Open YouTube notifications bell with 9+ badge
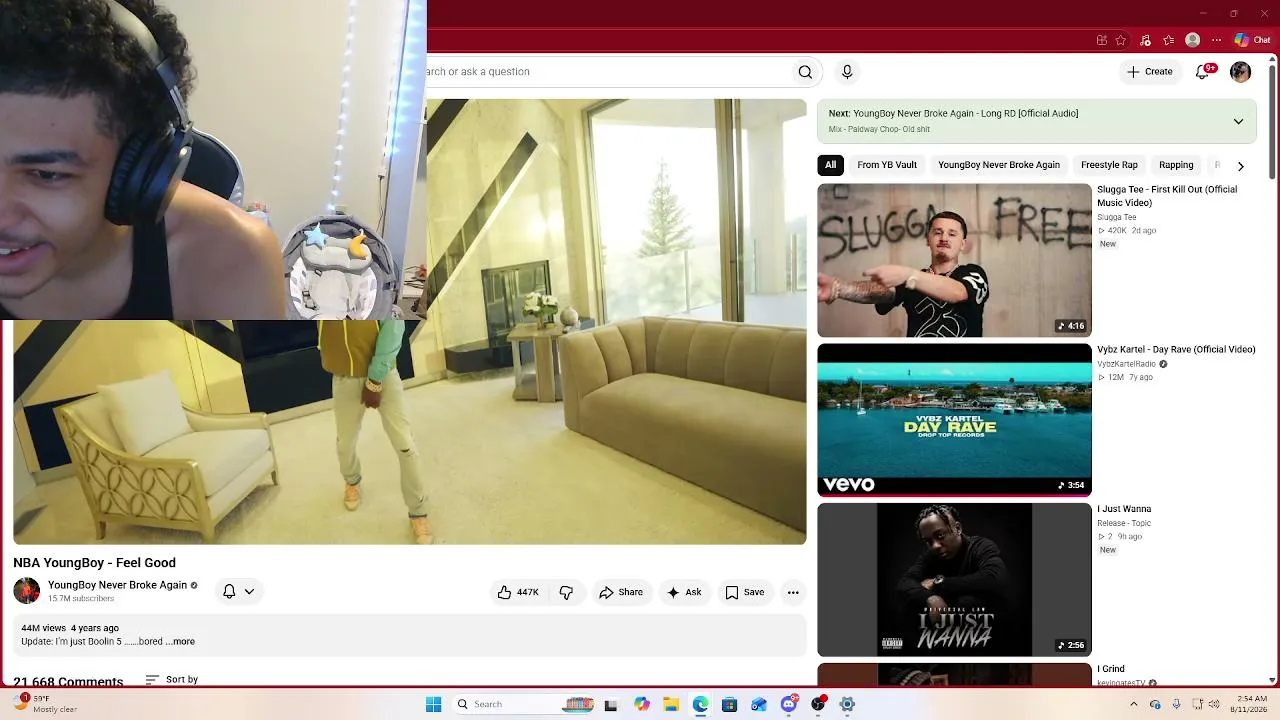This screenshot has width=1280, height=720. (x=1203, y=72)
